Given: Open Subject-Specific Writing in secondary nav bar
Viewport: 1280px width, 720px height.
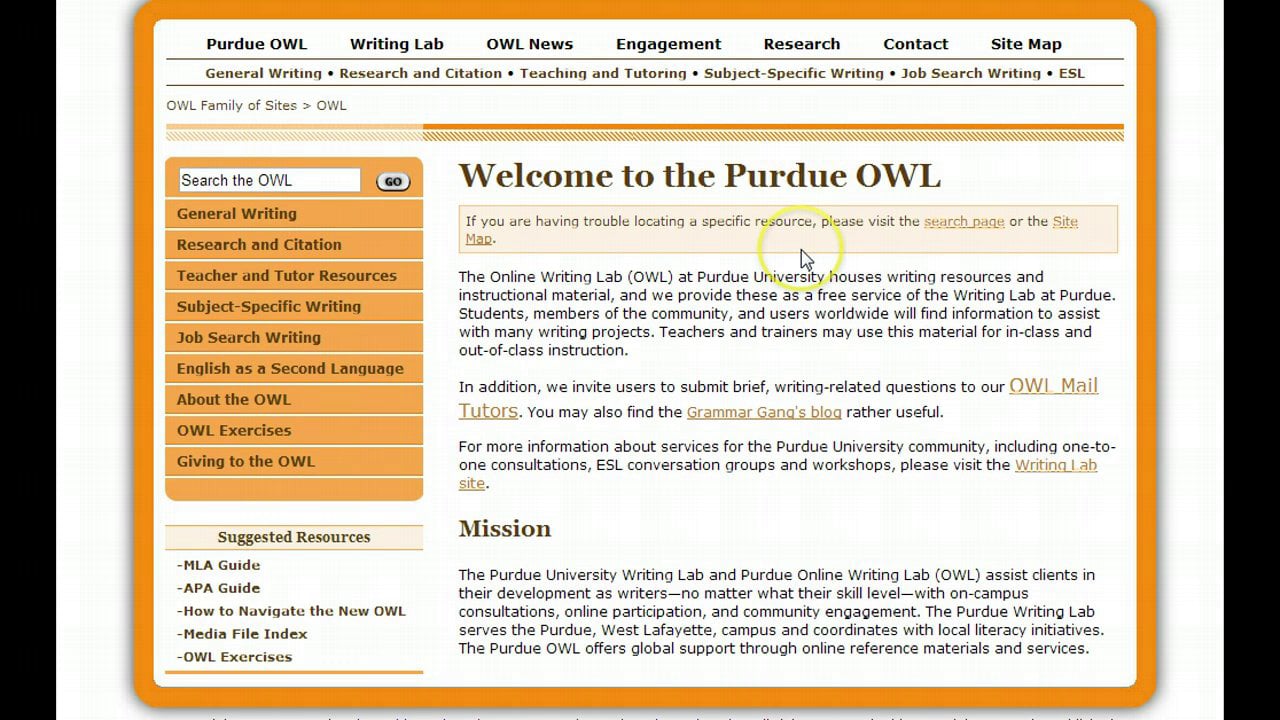Looking at the screenshot, I should pos(794,73).
